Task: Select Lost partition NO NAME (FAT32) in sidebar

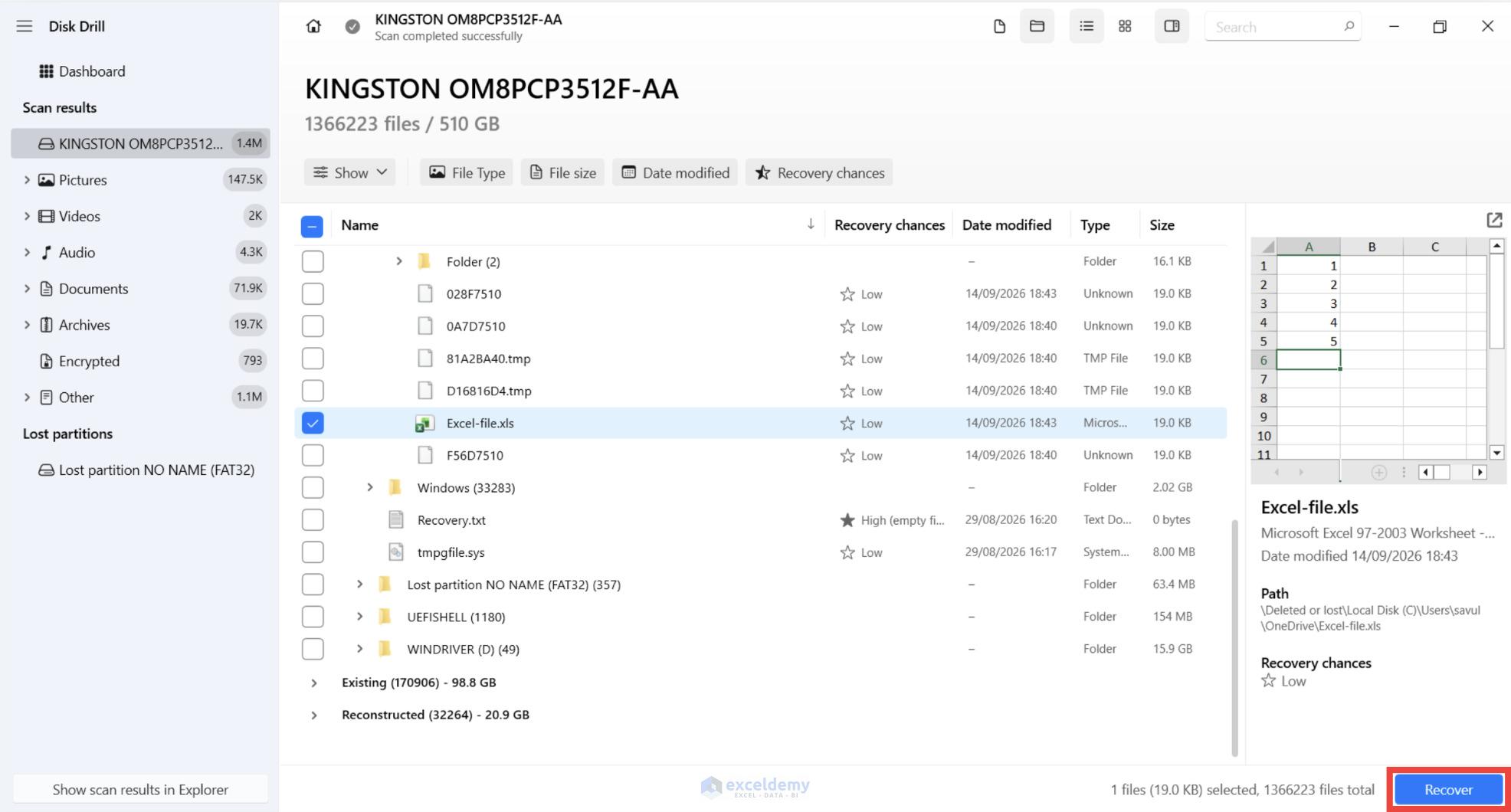Action: [140, 470]
